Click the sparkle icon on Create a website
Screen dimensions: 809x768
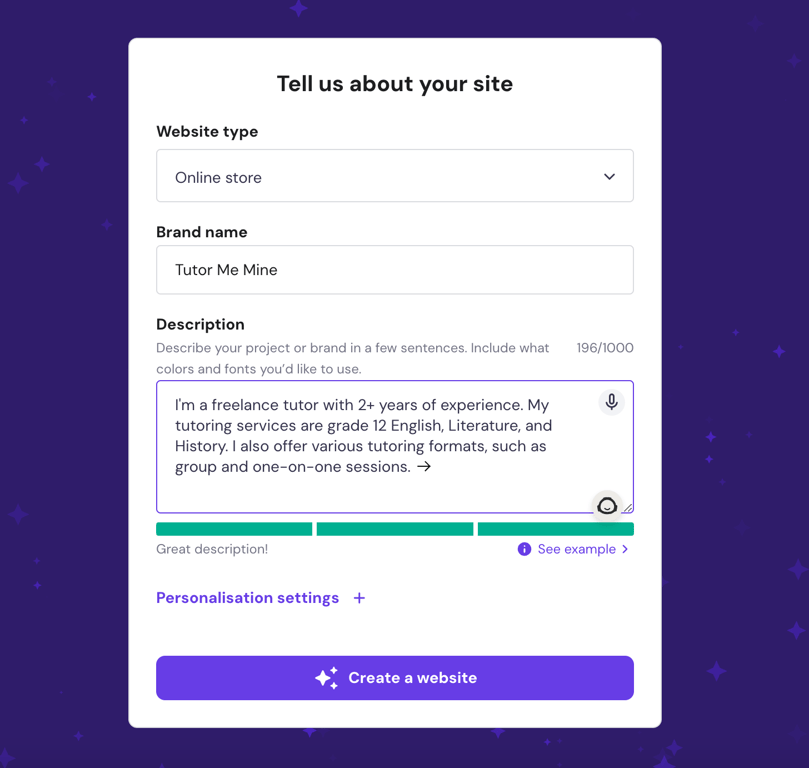pyautogui.click(x=324, y=678)
